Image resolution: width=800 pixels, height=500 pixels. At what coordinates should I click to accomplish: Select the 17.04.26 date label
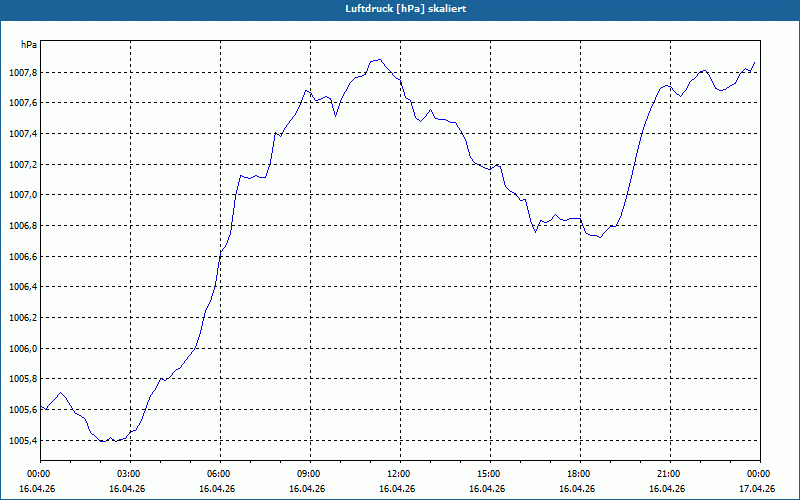click(x=757, y=489)
